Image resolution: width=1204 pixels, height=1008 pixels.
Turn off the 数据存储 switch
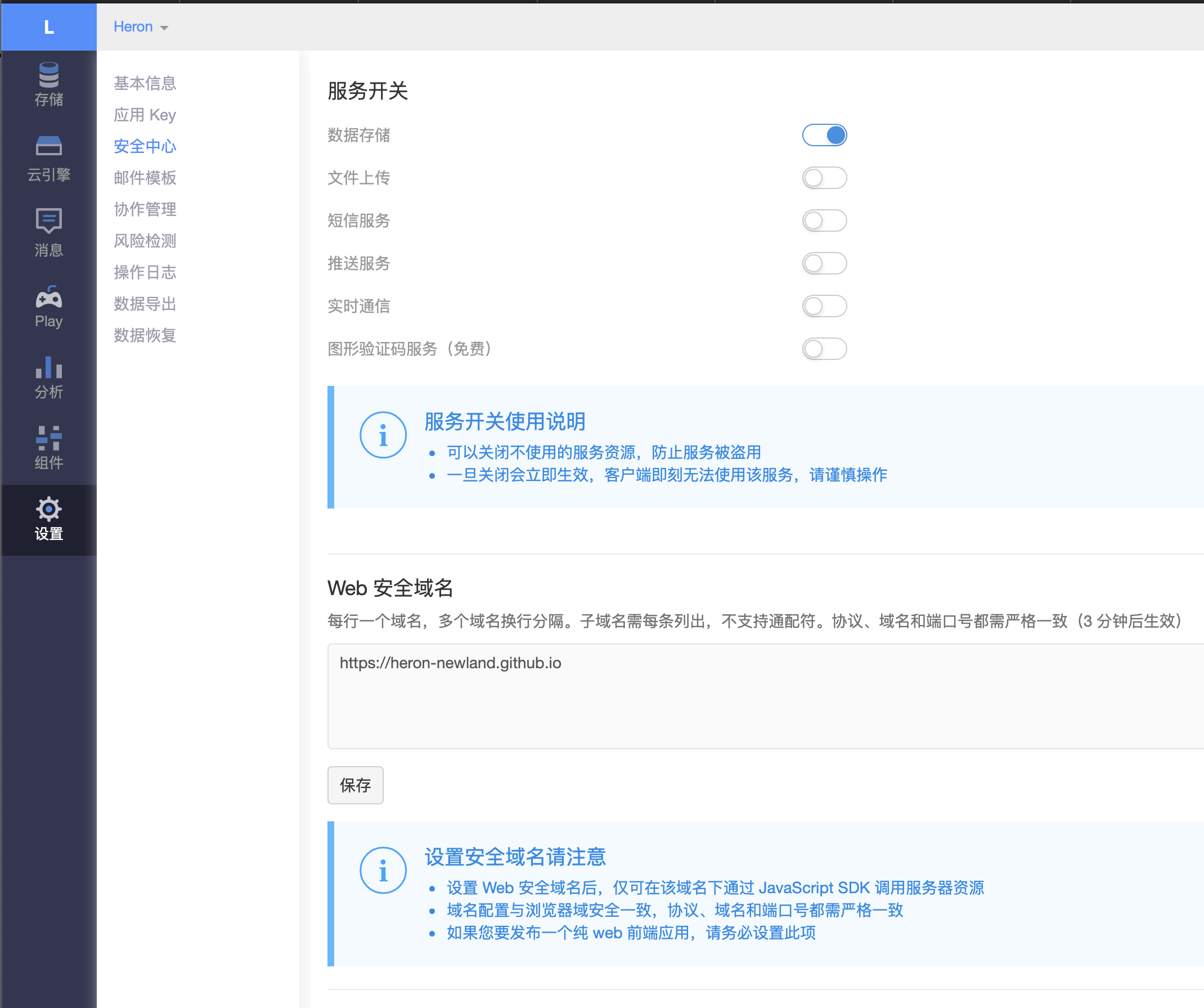[824, 135]
